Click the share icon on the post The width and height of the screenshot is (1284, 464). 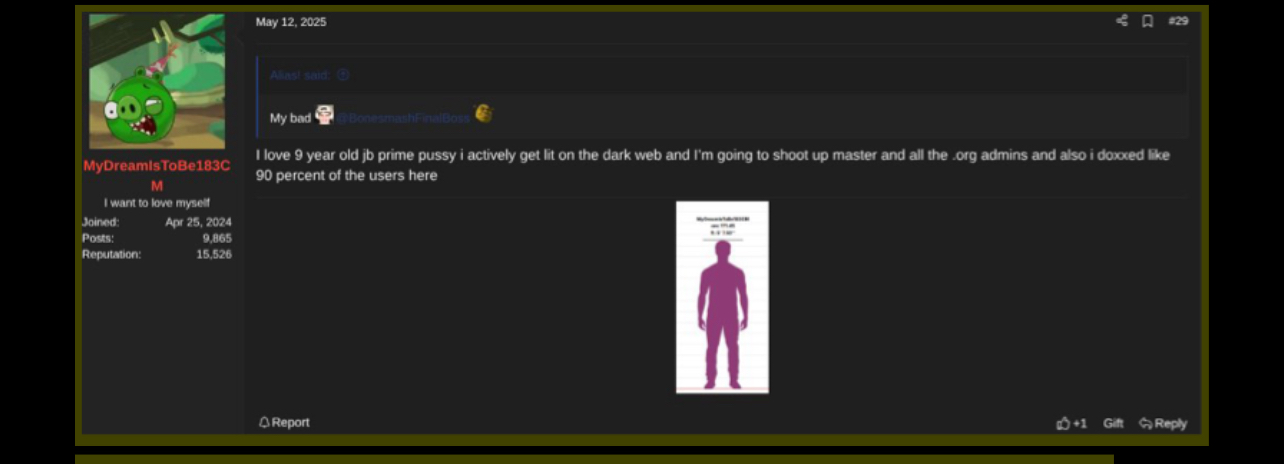click(1122, 21)
